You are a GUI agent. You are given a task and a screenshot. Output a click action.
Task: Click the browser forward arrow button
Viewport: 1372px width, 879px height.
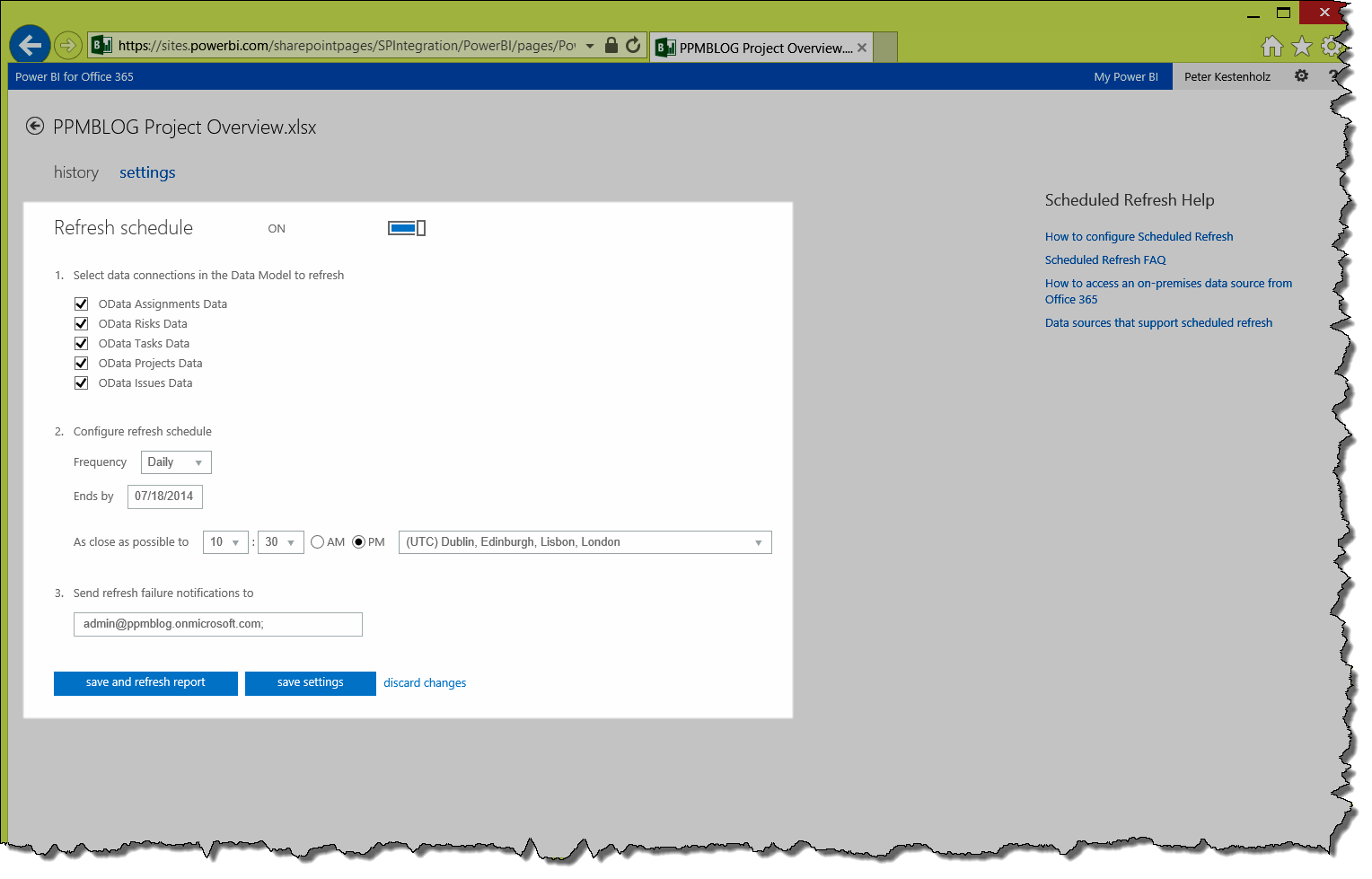click(x=68, y=45)
